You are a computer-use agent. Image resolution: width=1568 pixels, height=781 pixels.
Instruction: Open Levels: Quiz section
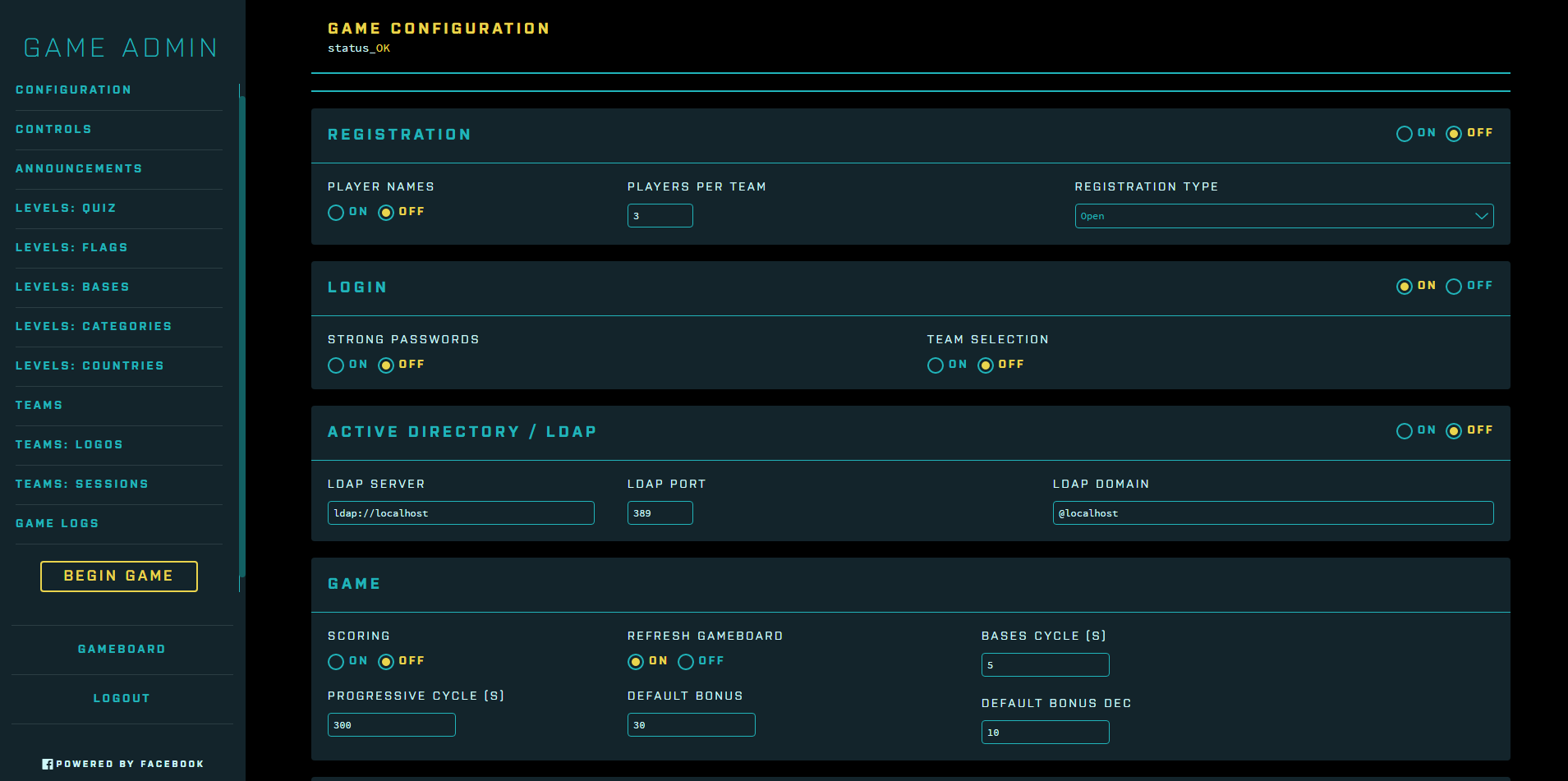66,209
